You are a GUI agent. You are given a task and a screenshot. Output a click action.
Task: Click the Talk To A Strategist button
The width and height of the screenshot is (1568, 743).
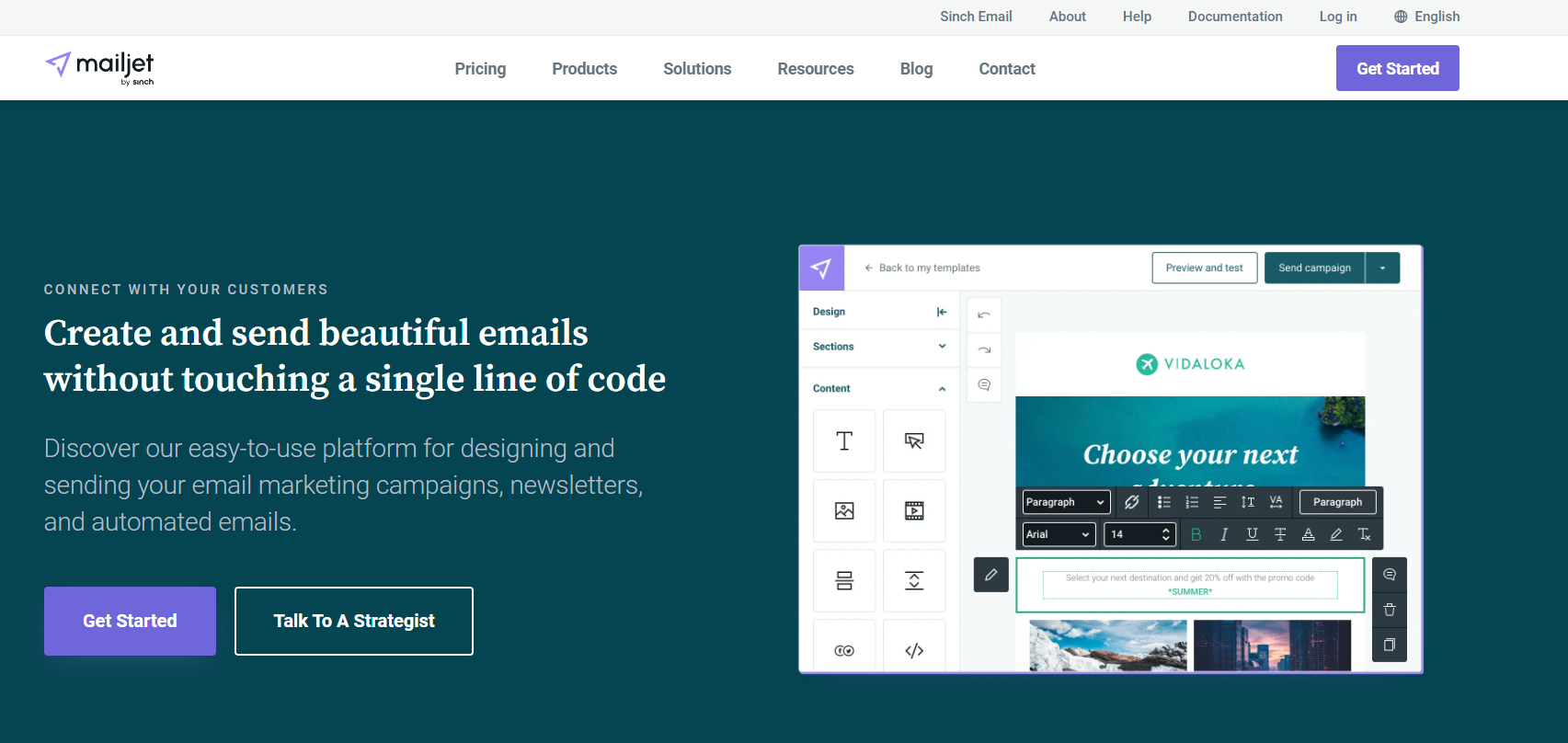[354, 622]
